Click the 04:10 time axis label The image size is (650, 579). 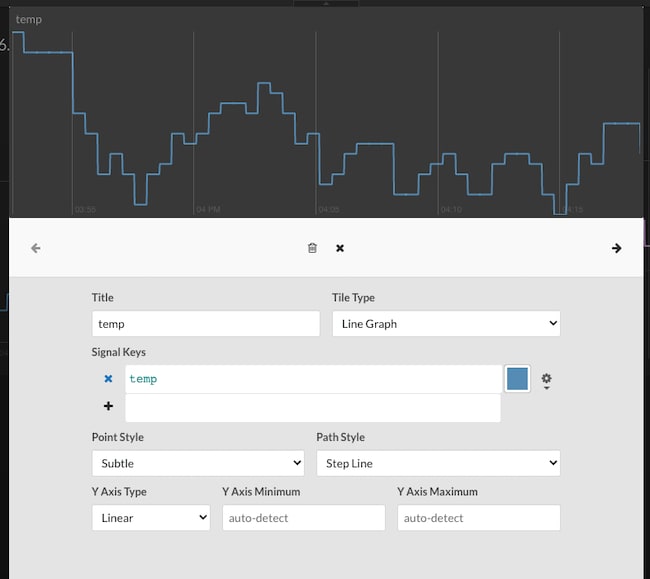(x=451, y=210)
